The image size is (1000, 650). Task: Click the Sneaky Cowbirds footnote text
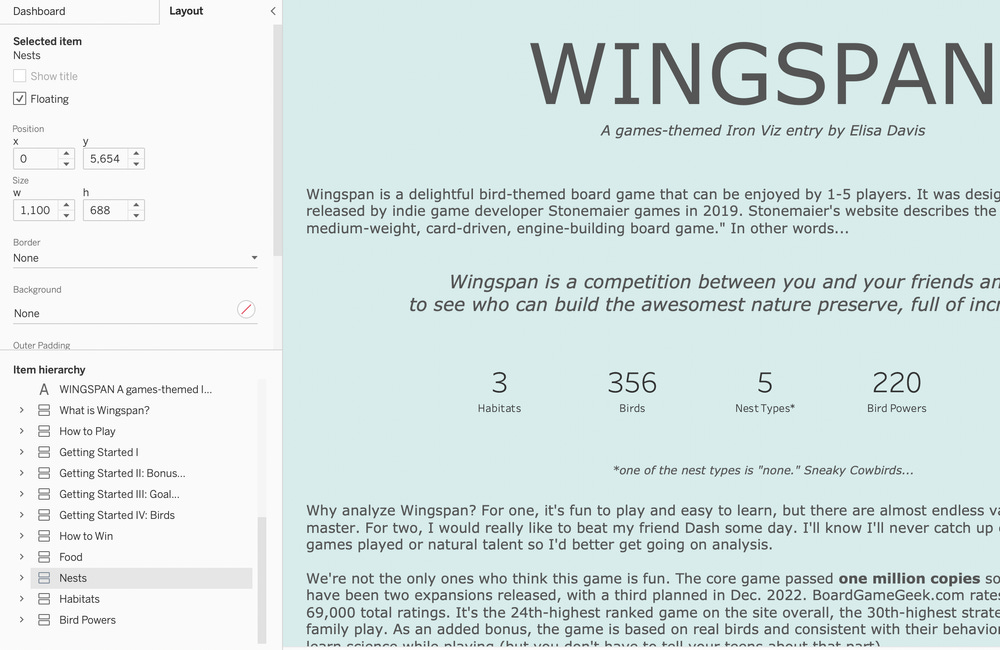(x=763, y=471)
